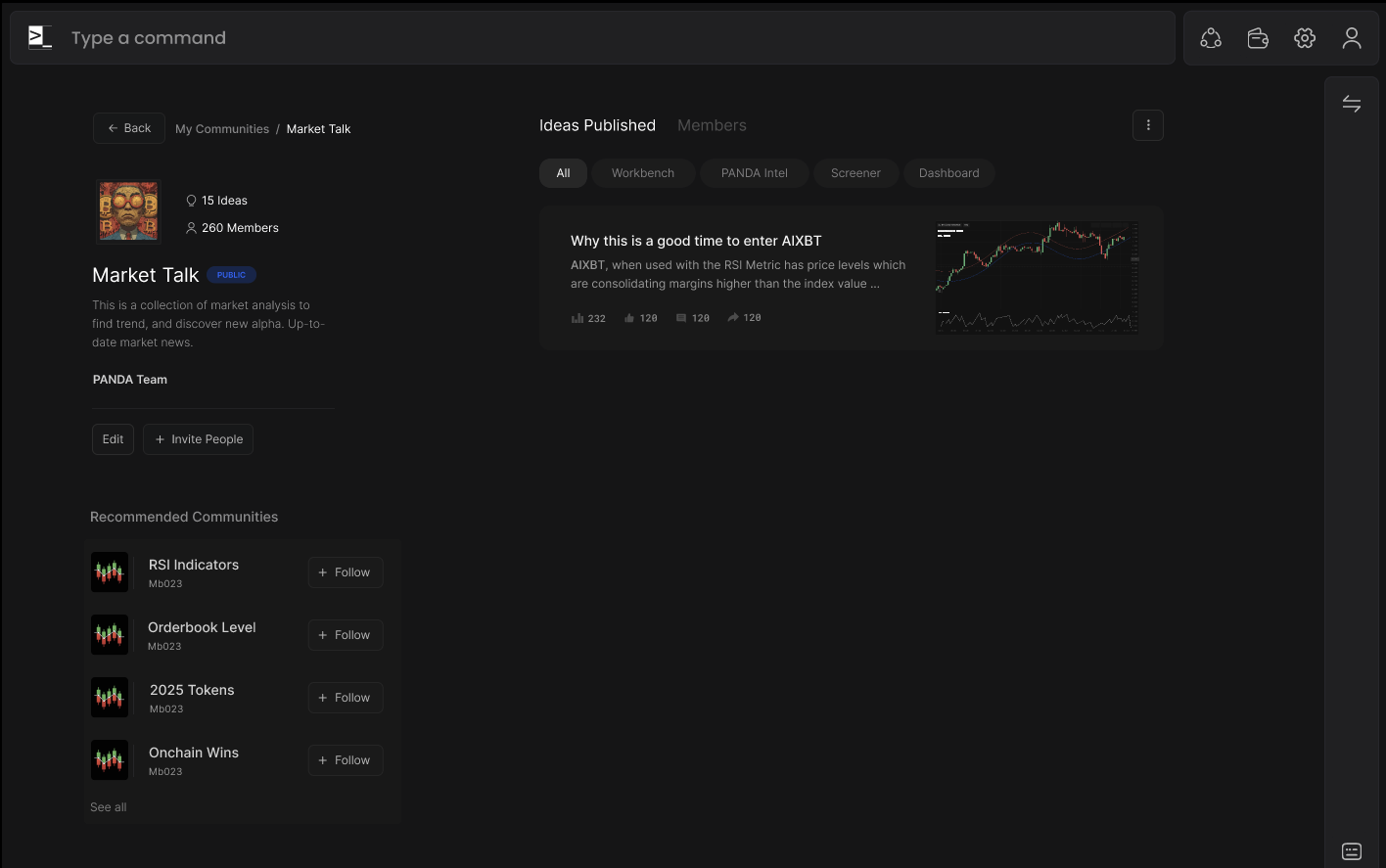This screenshot has width=1386, height=868.
Task: Click the Invite People button
Action: coord(198,439)
